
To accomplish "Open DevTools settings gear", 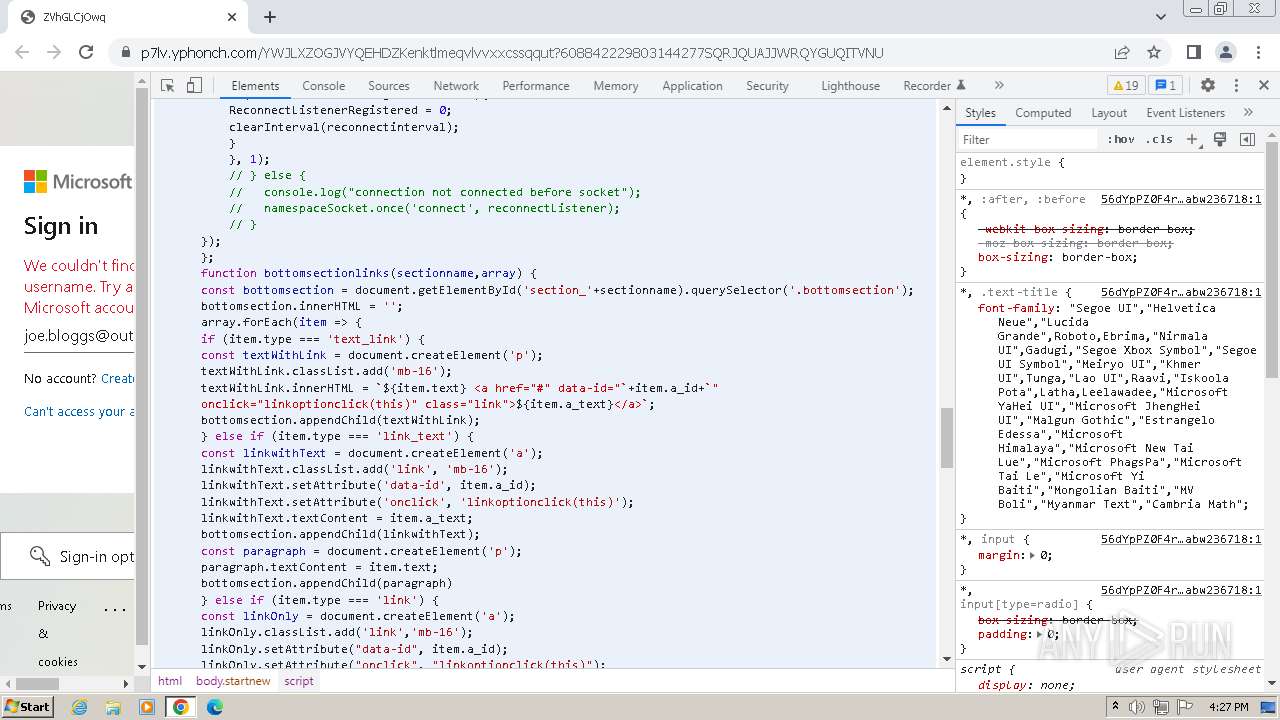I will (x=1208, y=86).
